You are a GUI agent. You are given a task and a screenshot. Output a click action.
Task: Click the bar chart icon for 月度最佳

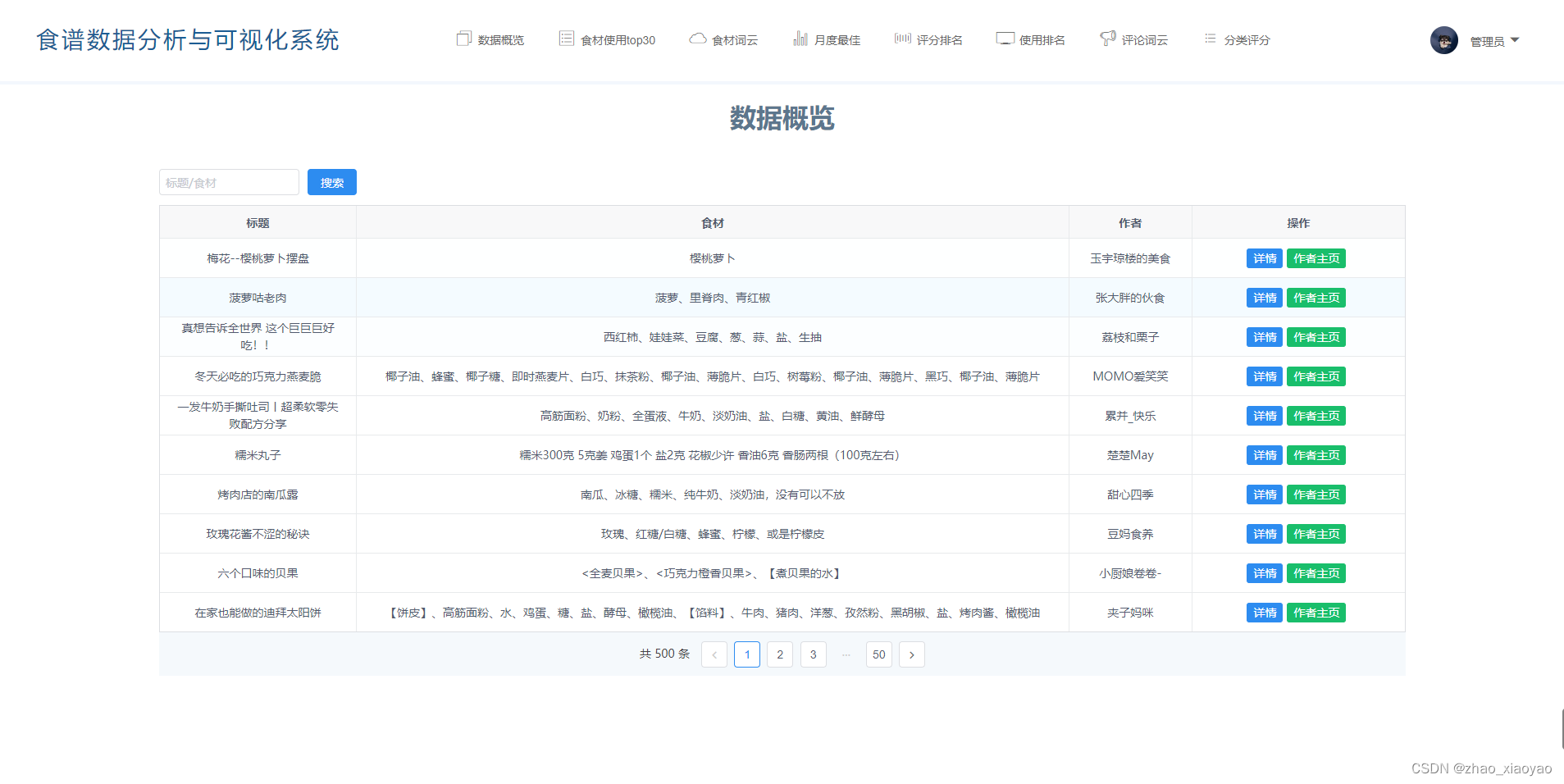[x=800, y=39]
